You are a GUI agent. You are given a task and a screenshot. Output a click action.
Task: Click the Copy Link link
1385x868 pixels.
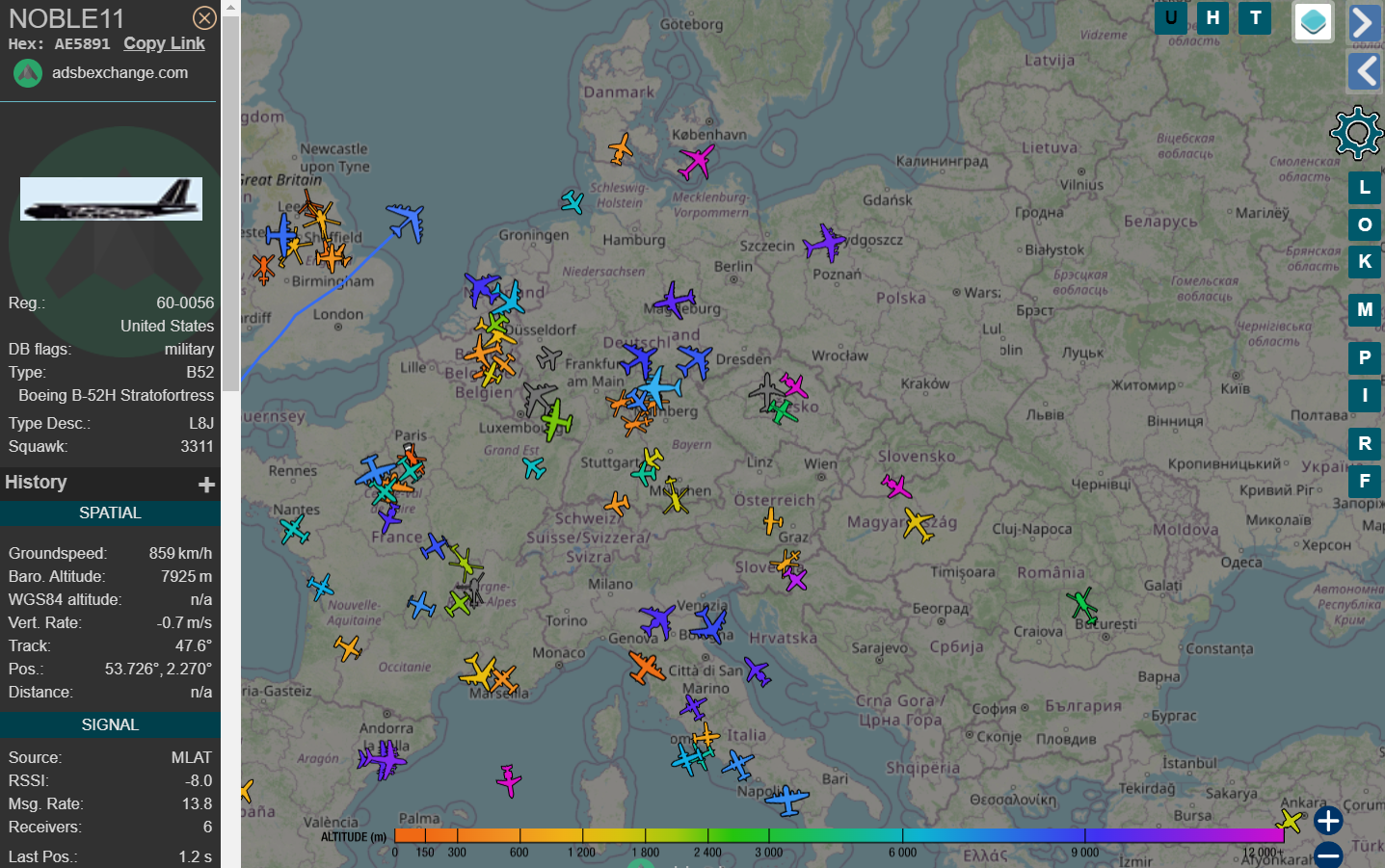(164, 43)
